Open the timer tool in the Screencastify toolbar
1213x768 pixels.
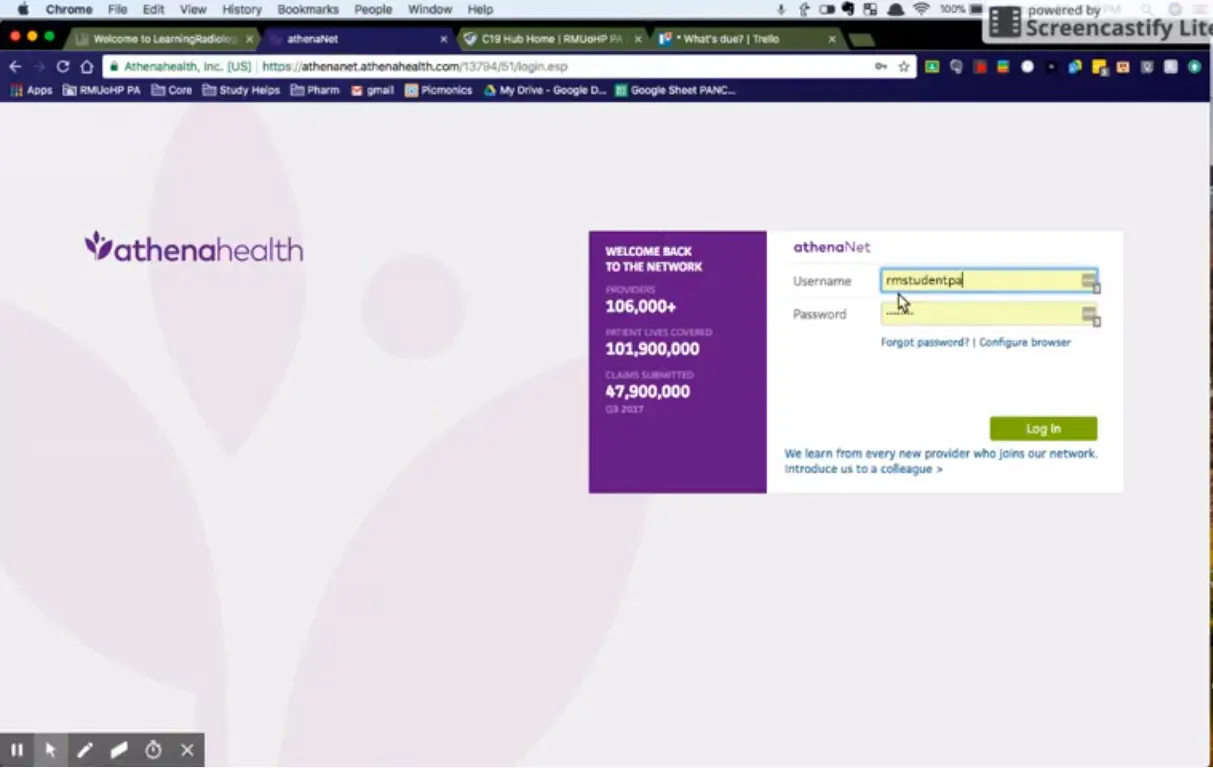152,749
